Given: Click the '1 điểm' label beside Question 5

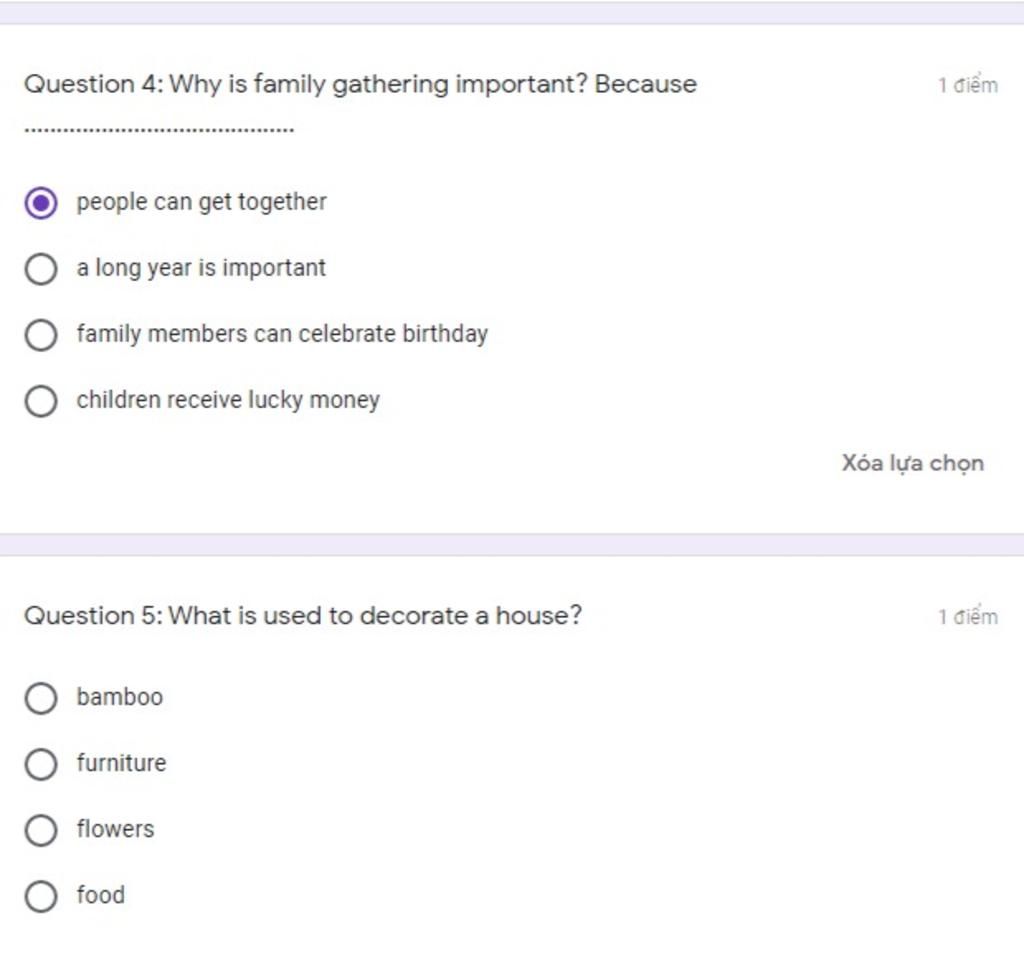Looking at the screenshot, I should 968,616.
